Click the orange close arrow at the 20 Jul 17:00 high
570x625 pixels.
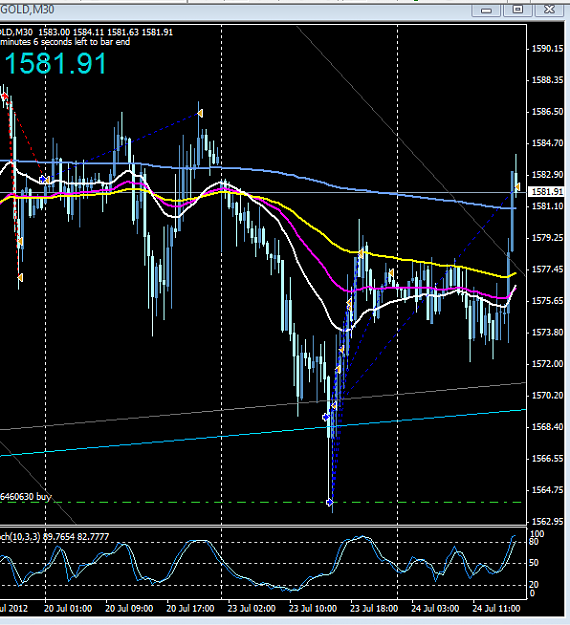(200, 114)
